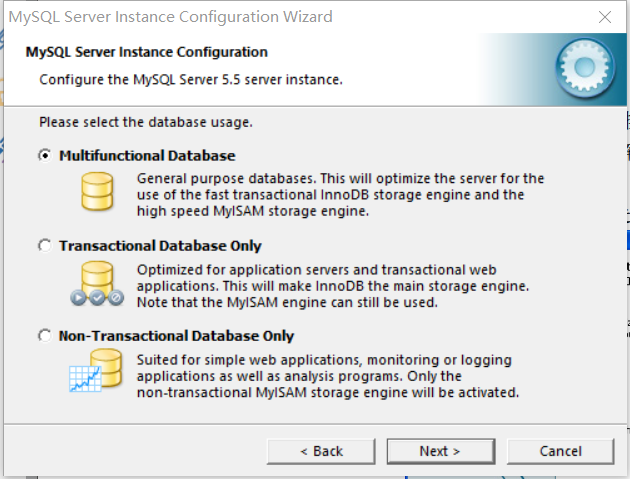Click the "MySQL Server Instance Configuration" heading
This screenshot has height=479, width=630.
click(153, 52)
